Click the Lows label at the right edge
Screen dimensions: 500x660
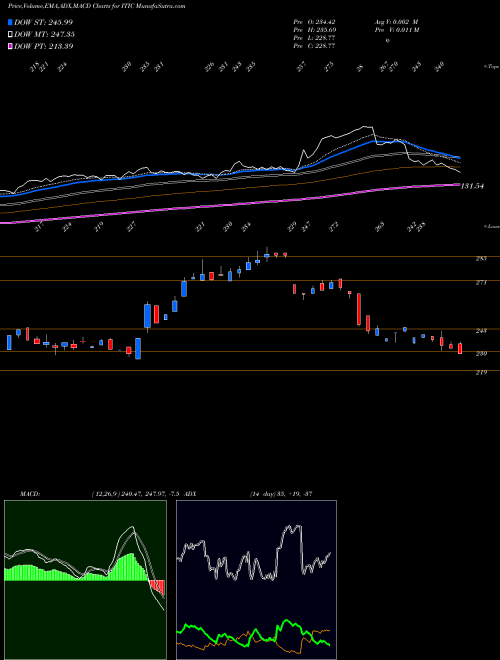pyautogui.click(x=492, y=226)
